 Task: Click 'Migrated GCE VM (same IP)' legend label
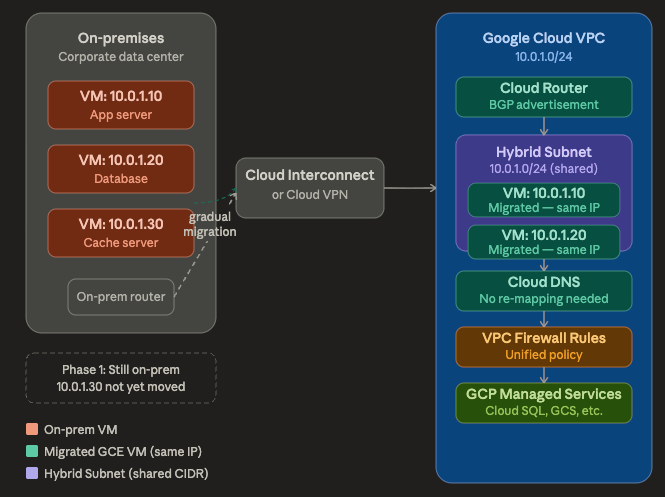click(x=123, y=452)
